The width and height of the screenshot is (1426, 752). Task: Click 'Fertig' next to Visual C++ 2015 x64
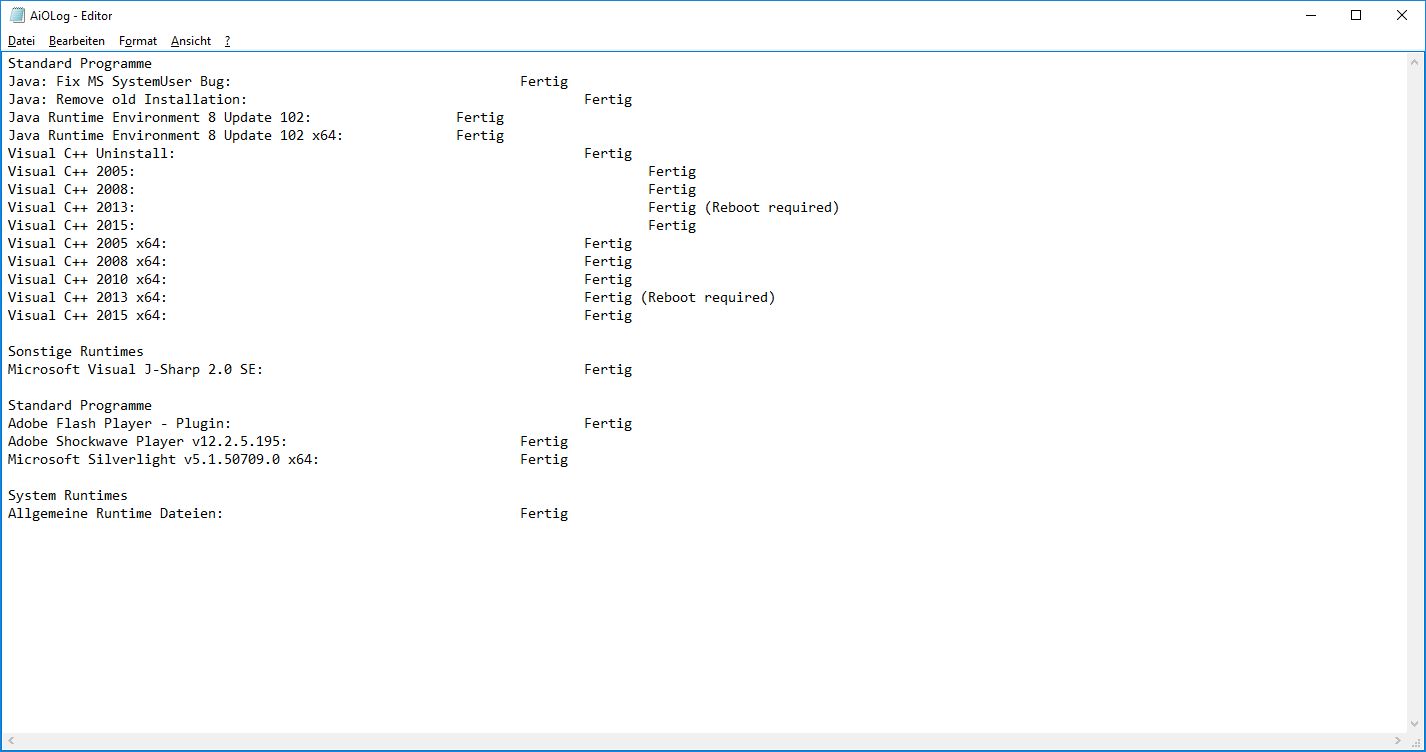(x=608, y=316)
